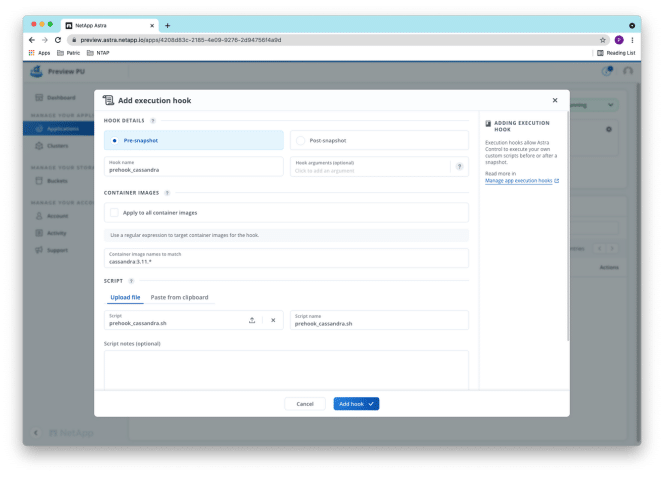Image resolution: width=665 pixels, height=477 pixels.
Task: Open Activity in the sidebar
Action: 59,233
